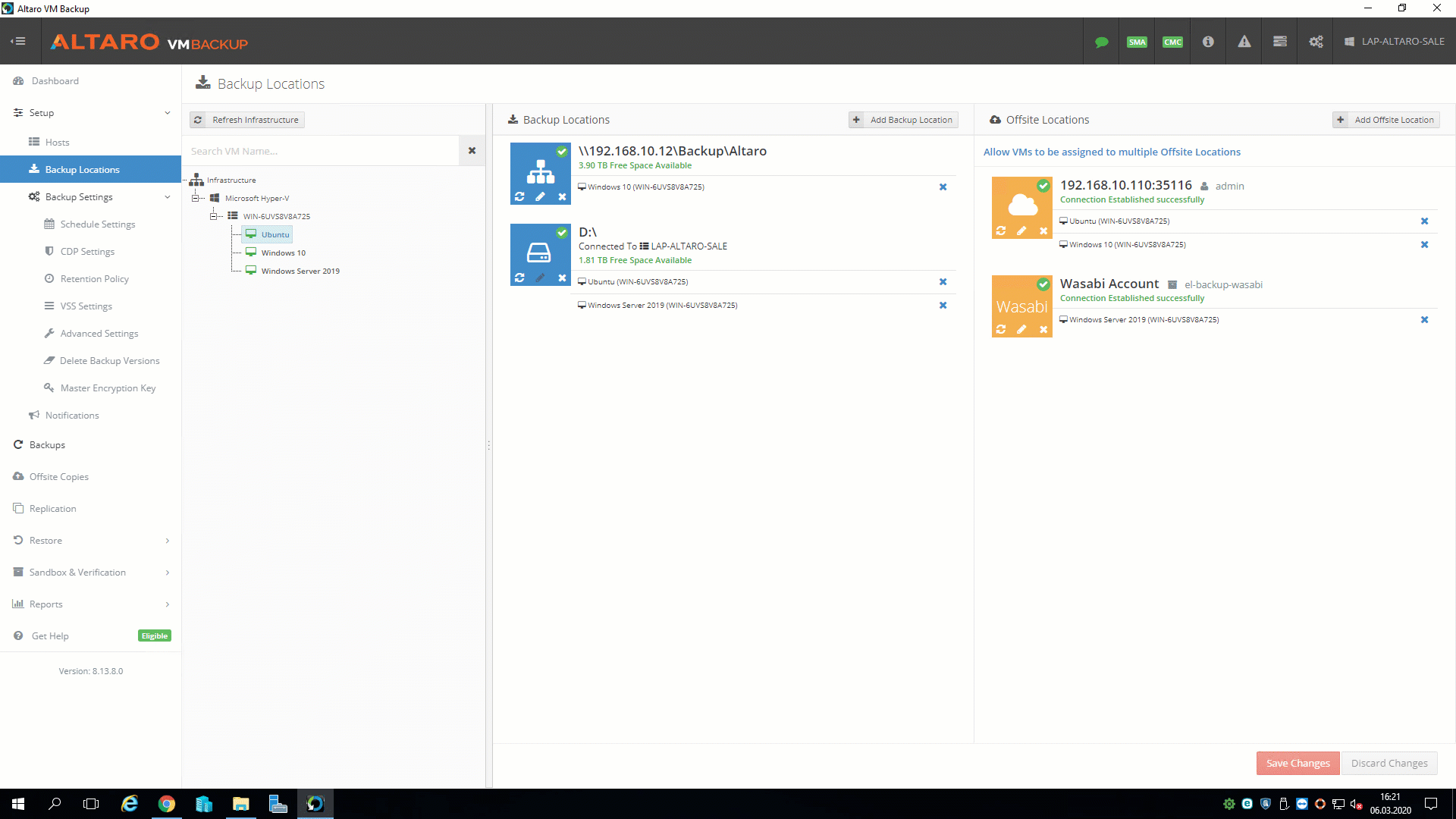
Task: Collapse the sidebar with hamburger icon
Action: coord(19,41)
